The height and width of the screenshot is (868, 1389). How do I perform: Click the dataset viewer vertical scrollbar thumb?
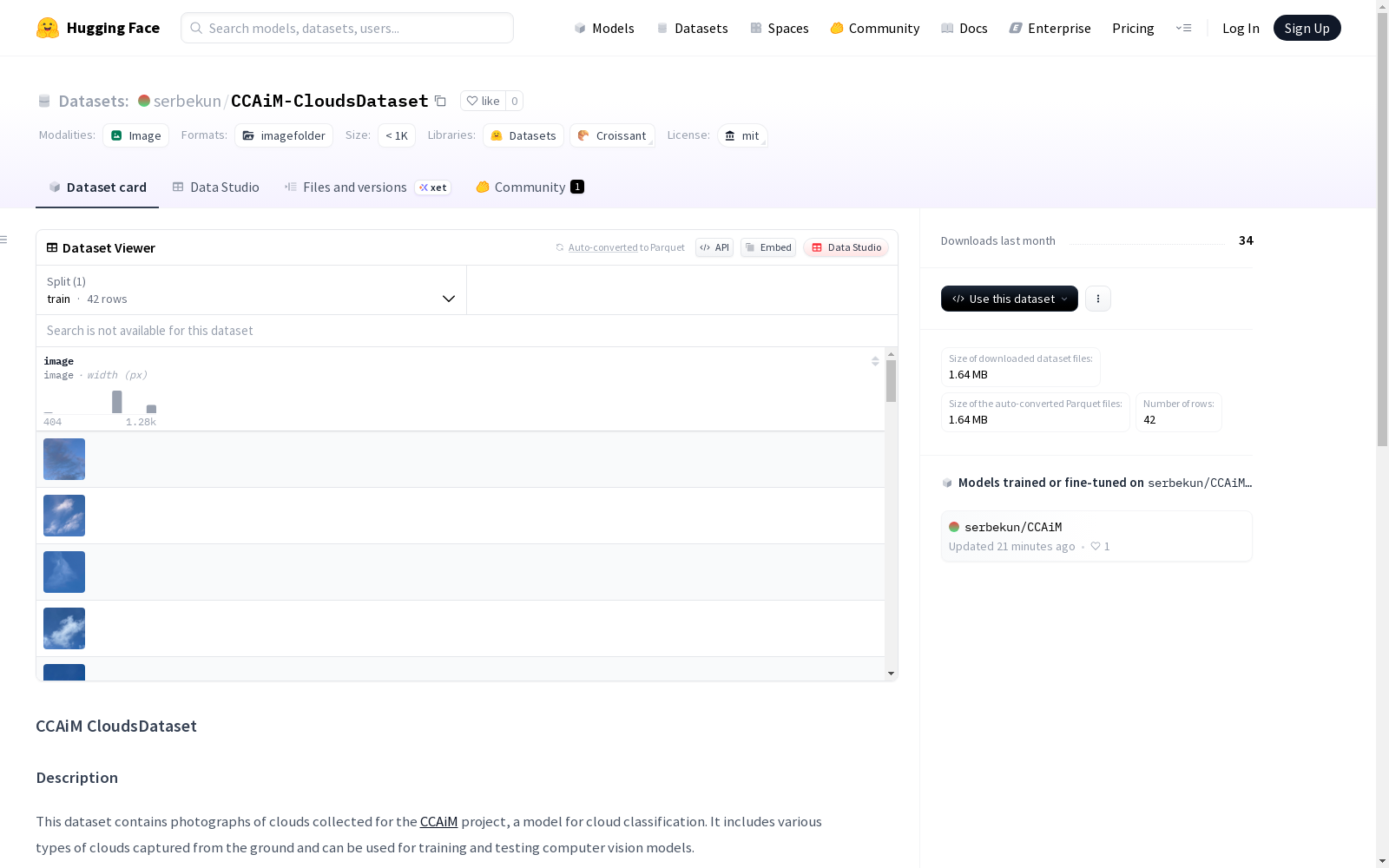(x=891, y=381)
